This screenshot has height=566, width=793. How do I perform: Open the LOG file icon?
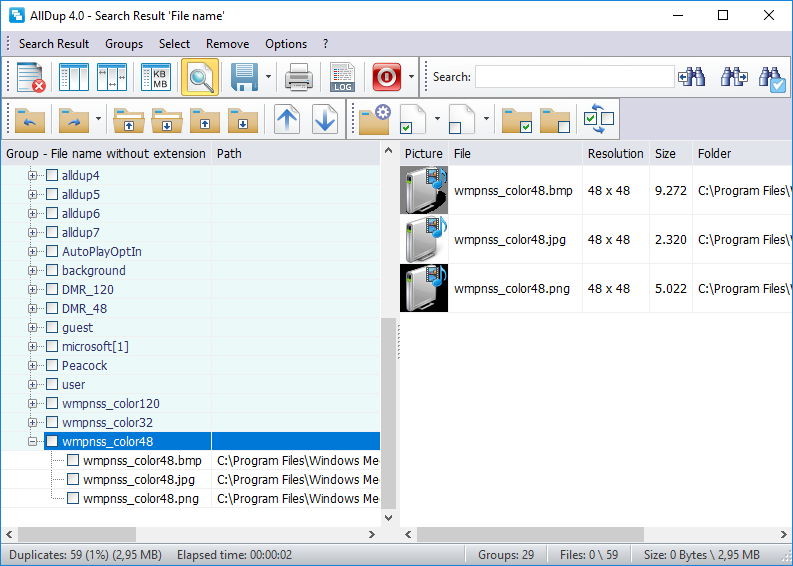point(342,77)
